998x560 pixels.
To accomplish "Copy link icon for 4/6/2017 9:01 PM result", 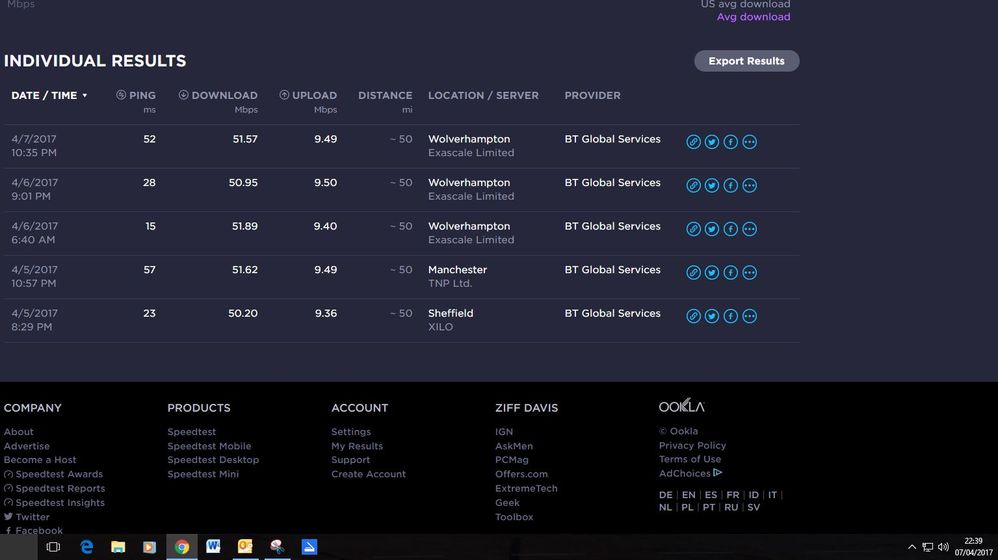I will [693, 185].
